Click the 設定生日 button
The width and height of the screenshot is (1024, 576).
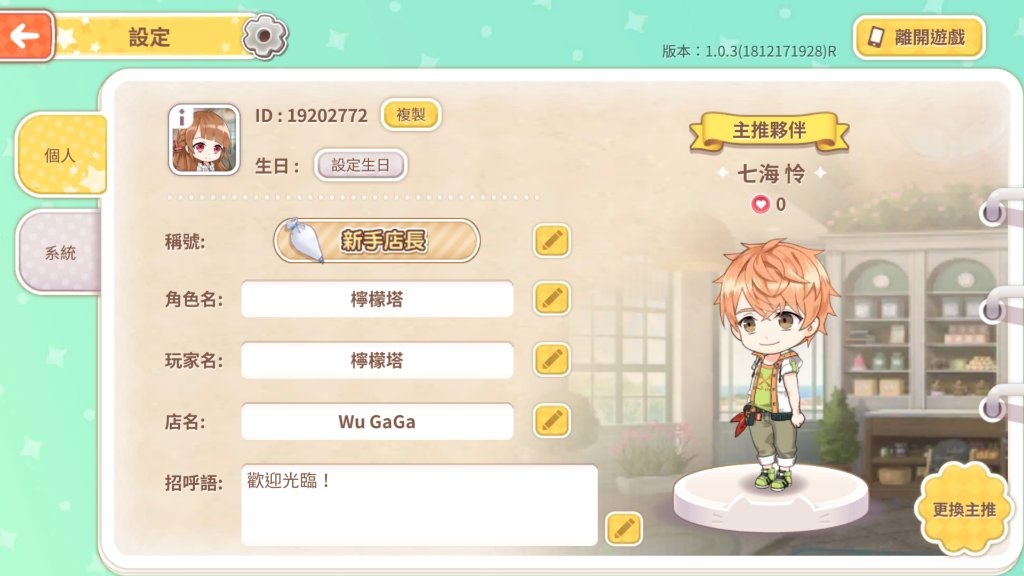tap(360, 165)
